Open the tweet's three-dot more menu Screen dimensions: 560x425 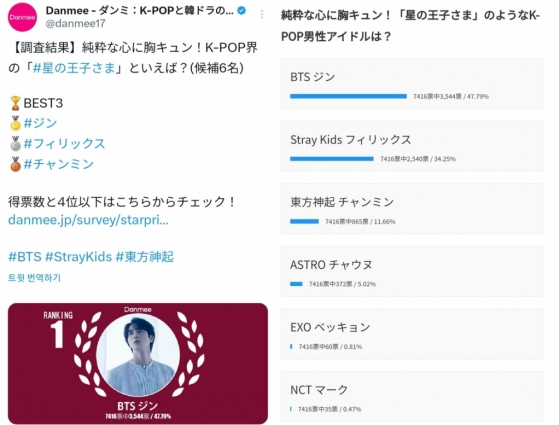click(x=262, y=14)
